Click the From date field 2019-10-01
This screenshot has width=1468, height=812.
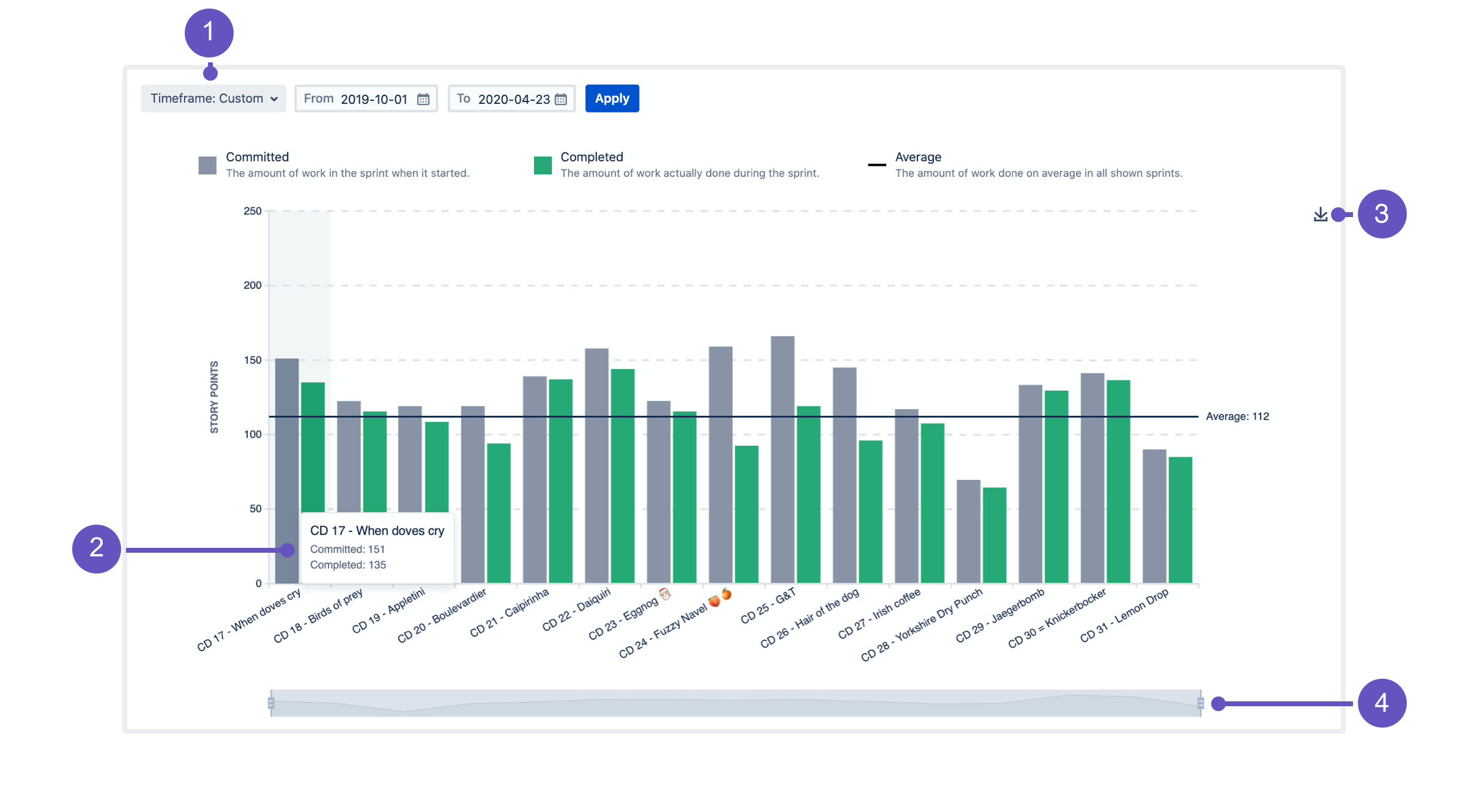point(373,99)
